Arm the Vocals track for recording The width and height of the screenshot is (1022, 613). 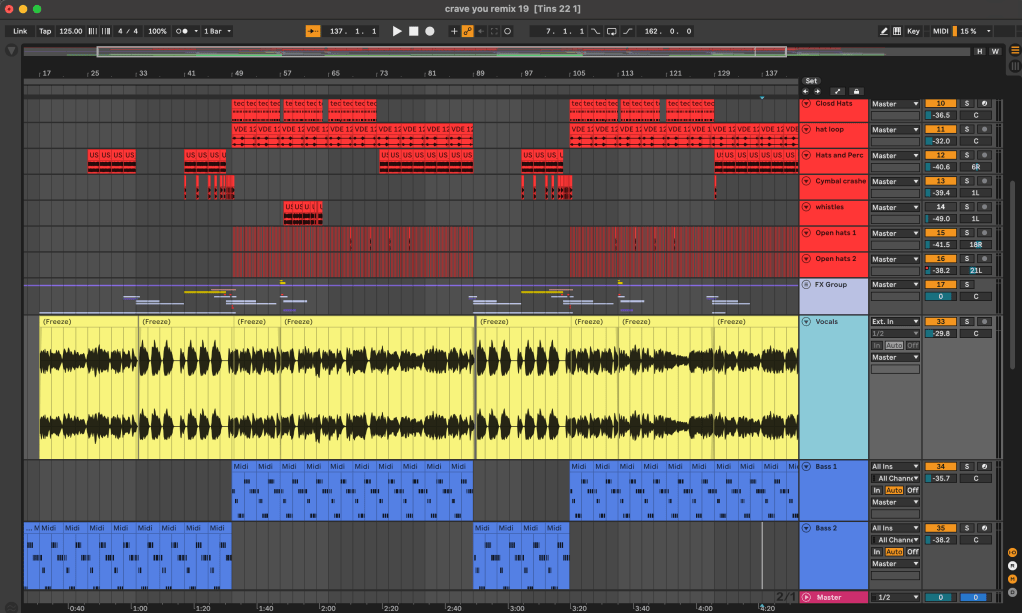tap(985, 322)
